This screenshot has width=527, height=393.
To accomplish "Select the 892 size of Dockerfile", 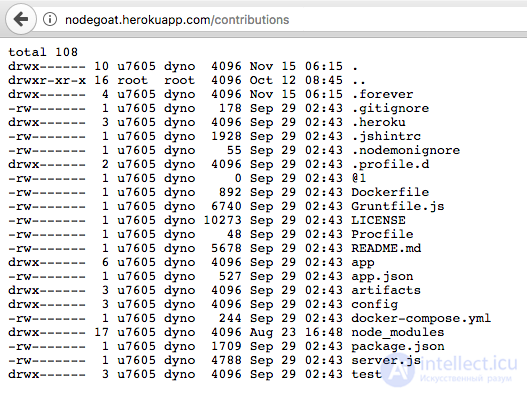I will pyautogui.click(x=230, y=192).
